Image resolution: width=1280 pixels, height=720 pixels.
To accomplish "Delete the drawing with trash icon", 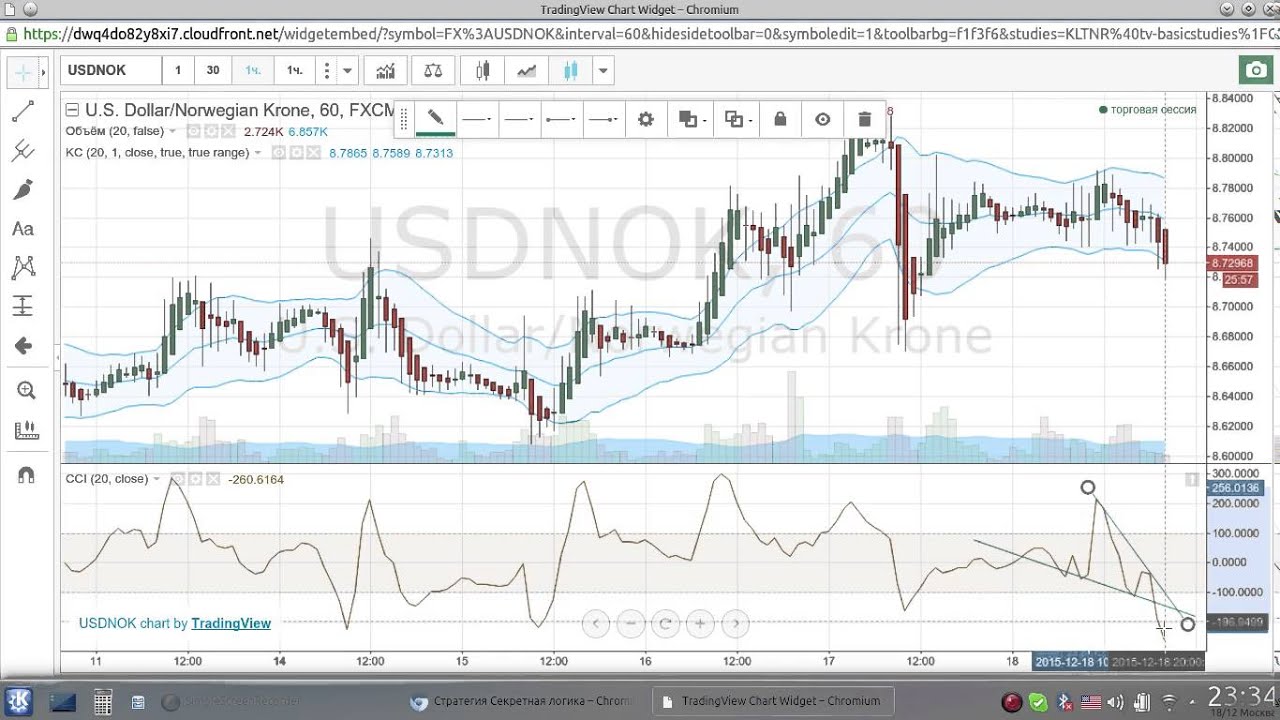I will [864, 119].
